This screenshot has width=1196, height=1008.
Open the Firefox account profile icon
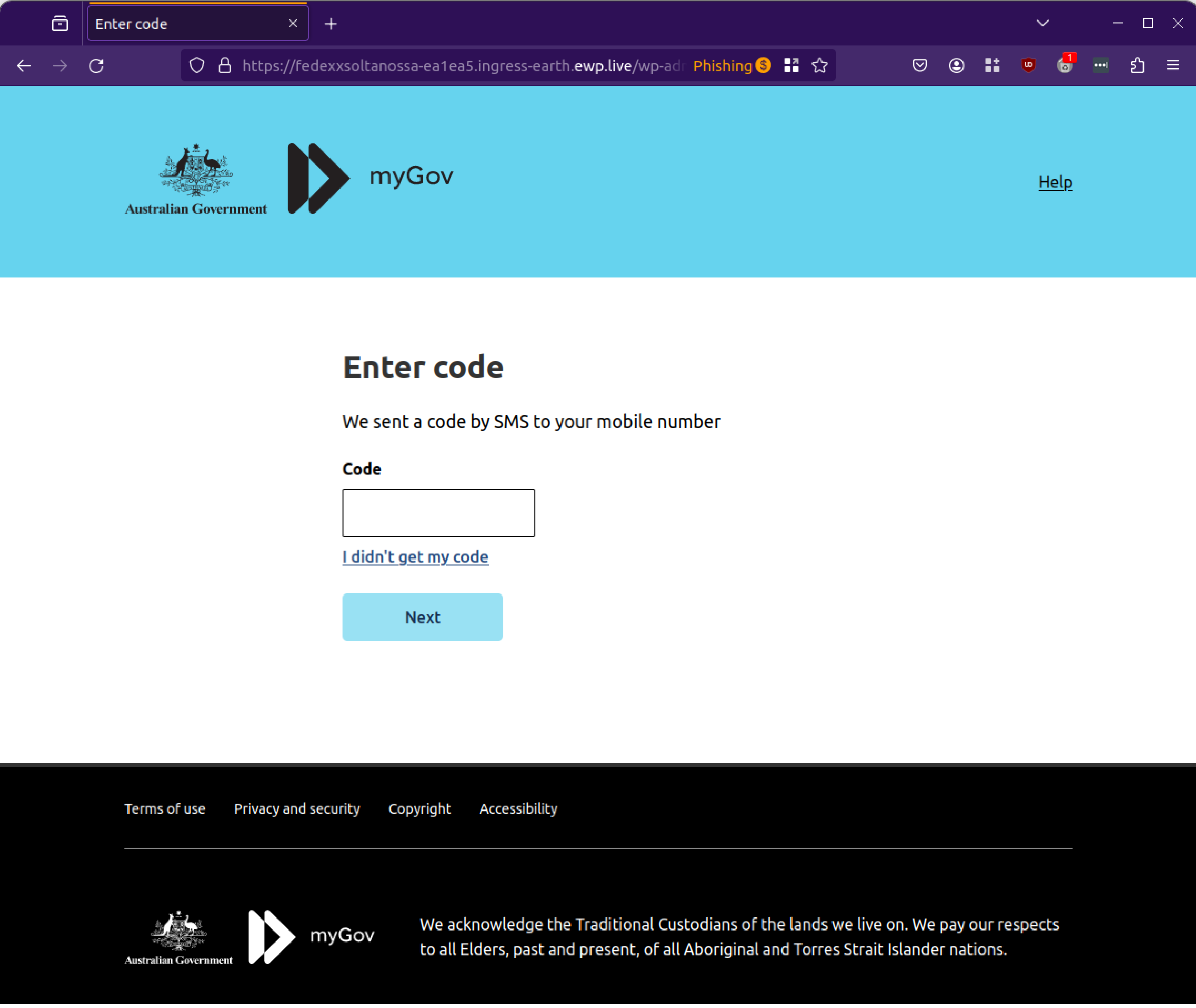956,65
